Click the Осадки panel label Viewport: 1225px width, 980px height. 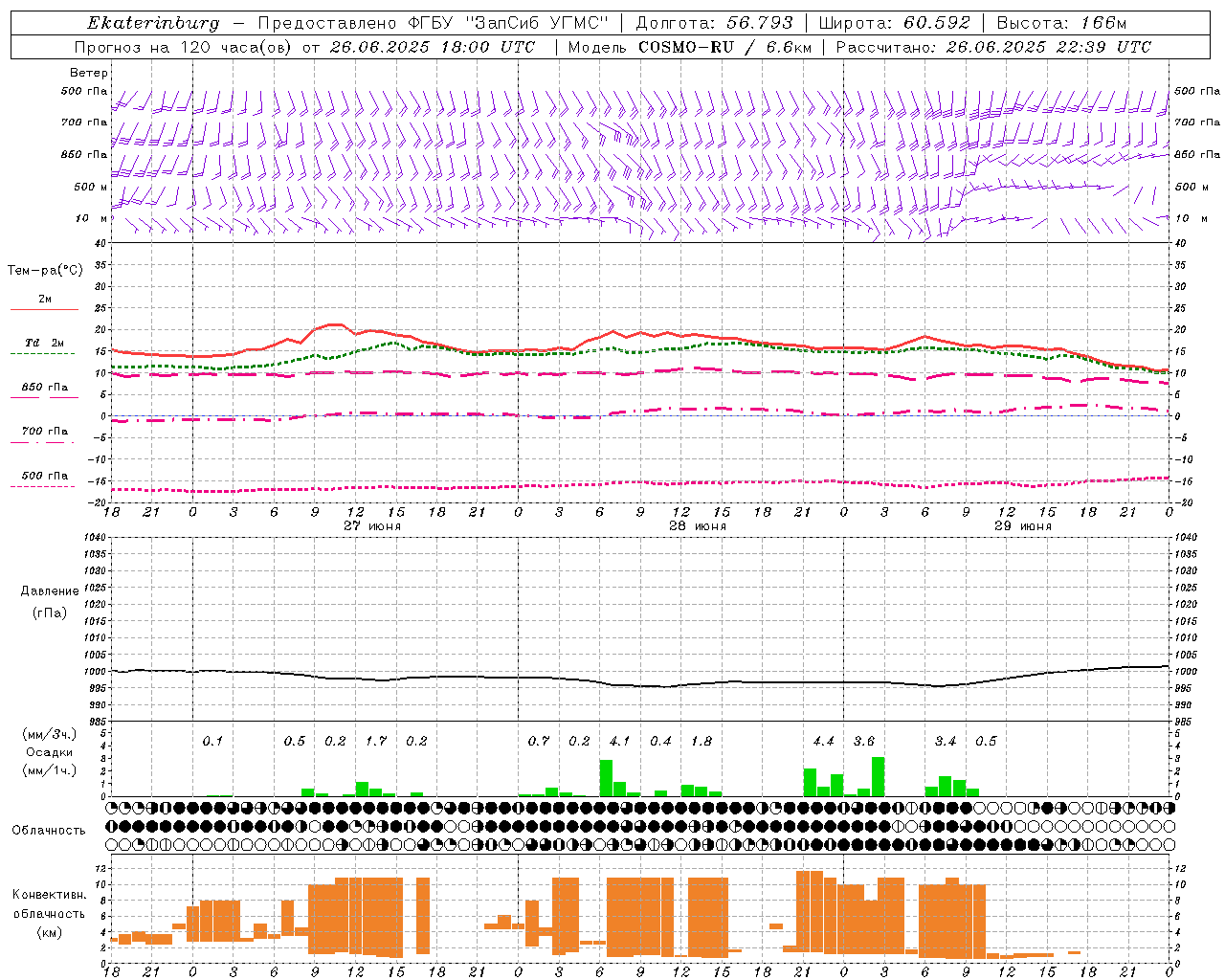coord(50,753)
